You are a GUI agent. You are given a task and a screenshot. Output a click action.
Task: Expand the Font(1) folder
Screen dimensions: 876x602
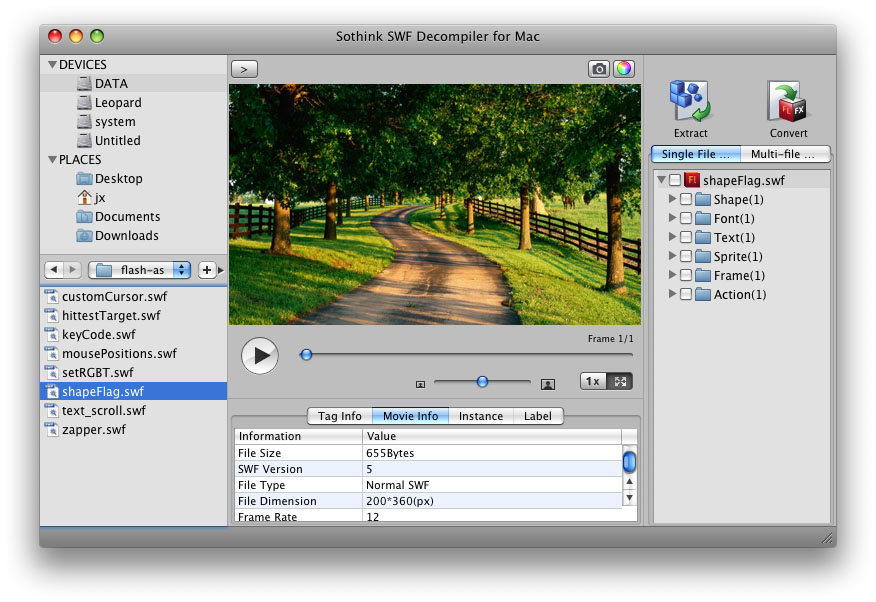[672, 217]
